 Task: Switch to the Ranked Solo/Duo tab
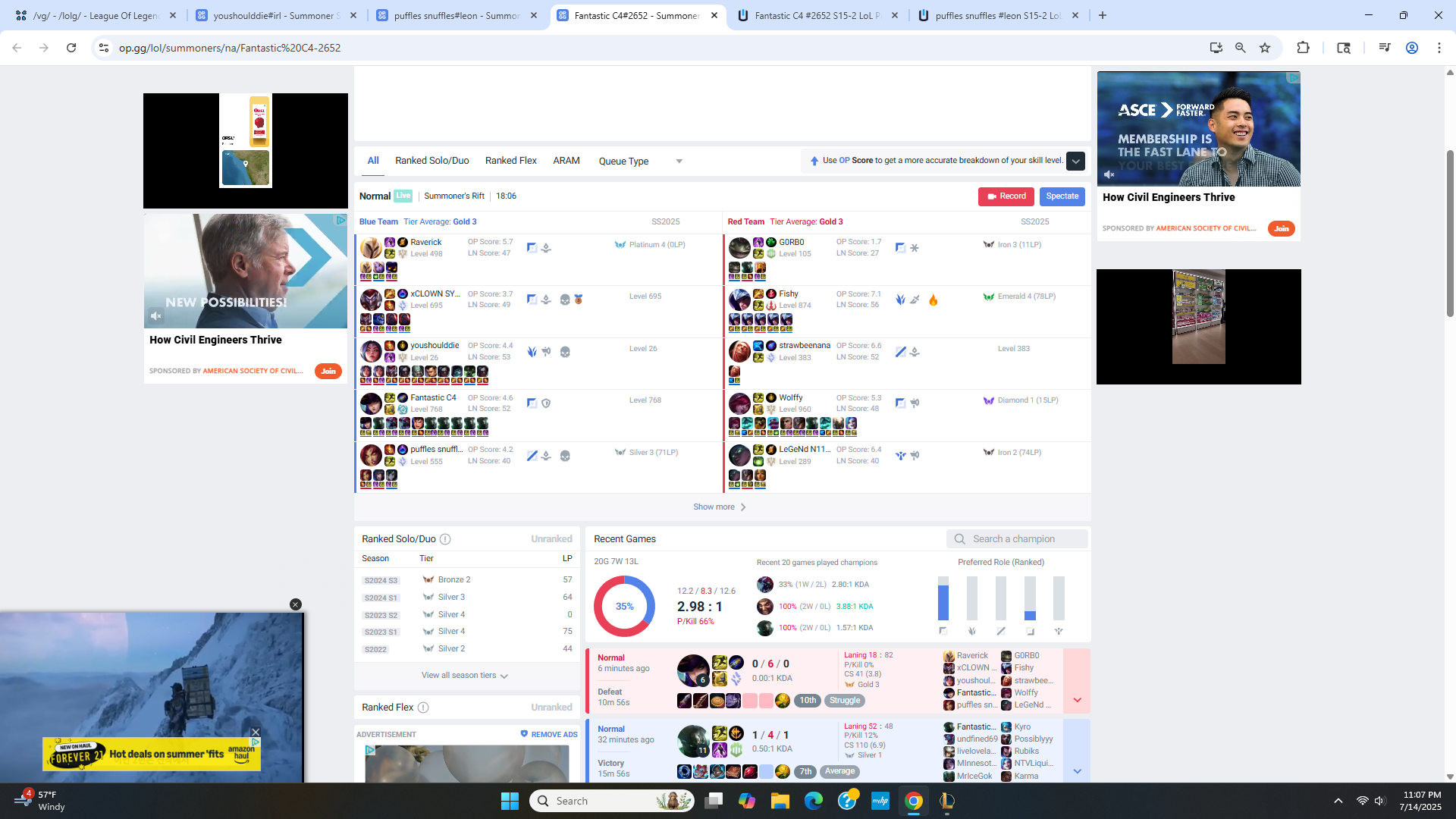[x=431, y=161]
